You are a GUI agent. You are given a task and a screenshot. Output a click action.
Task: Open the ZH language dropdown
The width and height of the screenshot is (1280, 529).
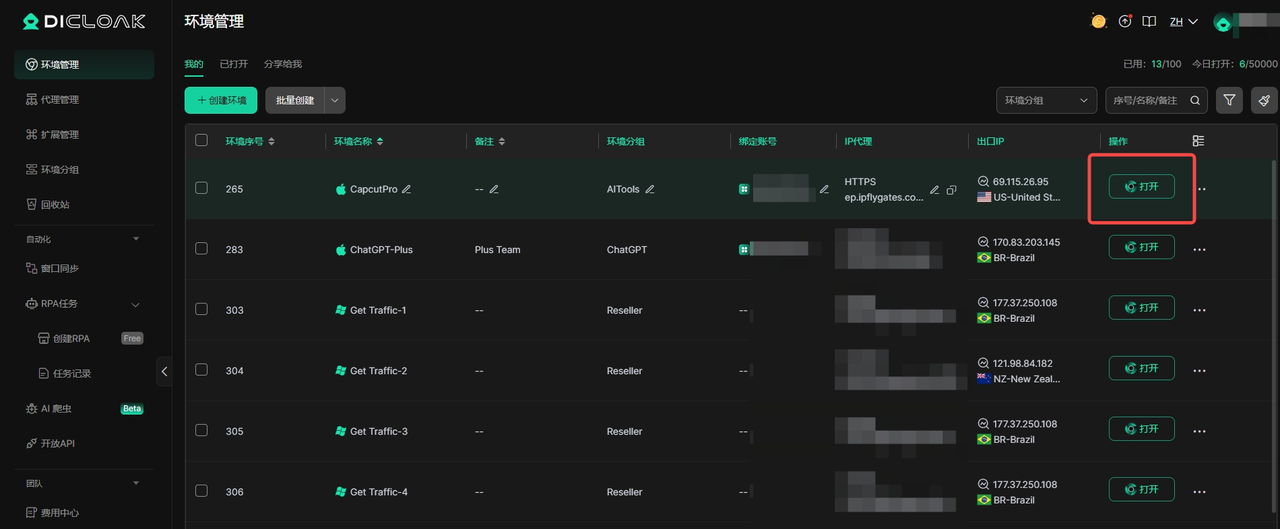click(1183, 21)
